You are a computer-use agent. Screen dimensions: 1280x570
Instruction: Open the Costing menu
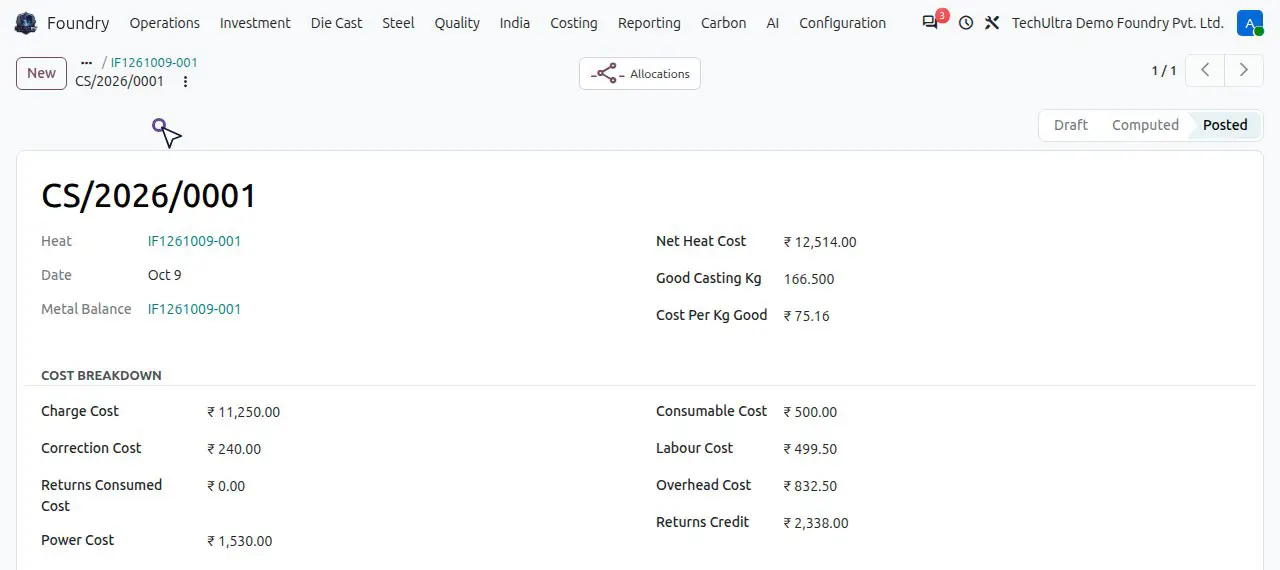(x=574, y=23)
